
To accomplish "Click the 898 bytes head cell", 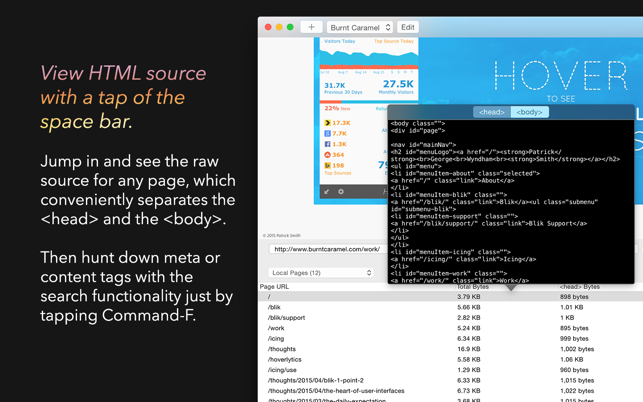I will tap(574, 297).
